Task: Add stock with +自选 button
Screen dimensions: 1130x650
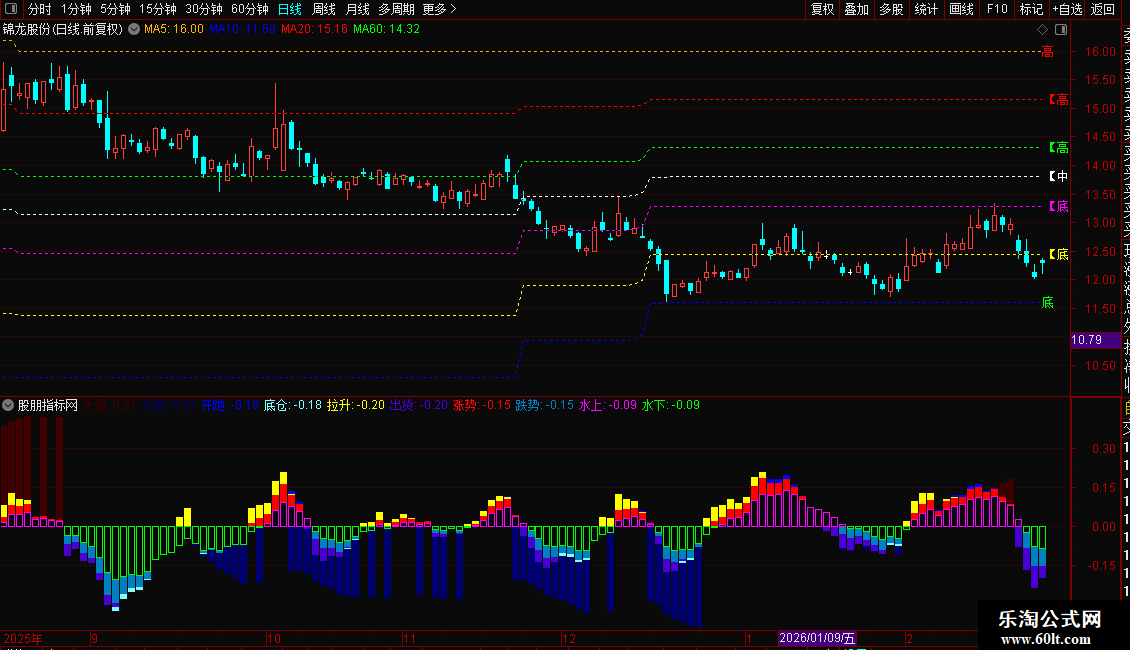Action: coord(1067,9)
